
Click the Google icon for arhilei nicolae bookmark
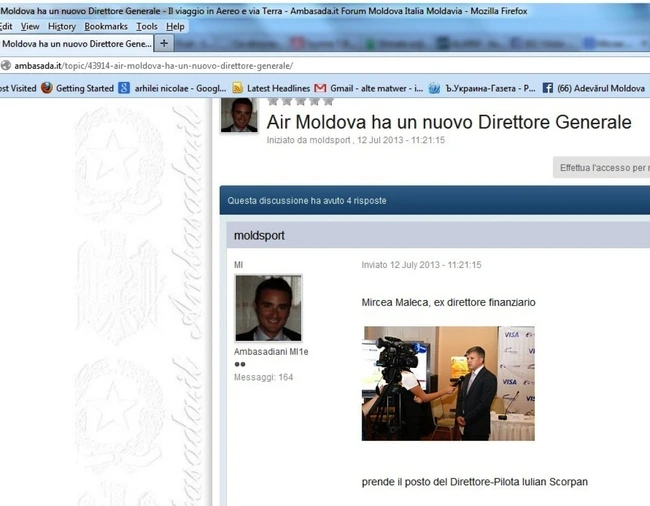pos(124,88)
